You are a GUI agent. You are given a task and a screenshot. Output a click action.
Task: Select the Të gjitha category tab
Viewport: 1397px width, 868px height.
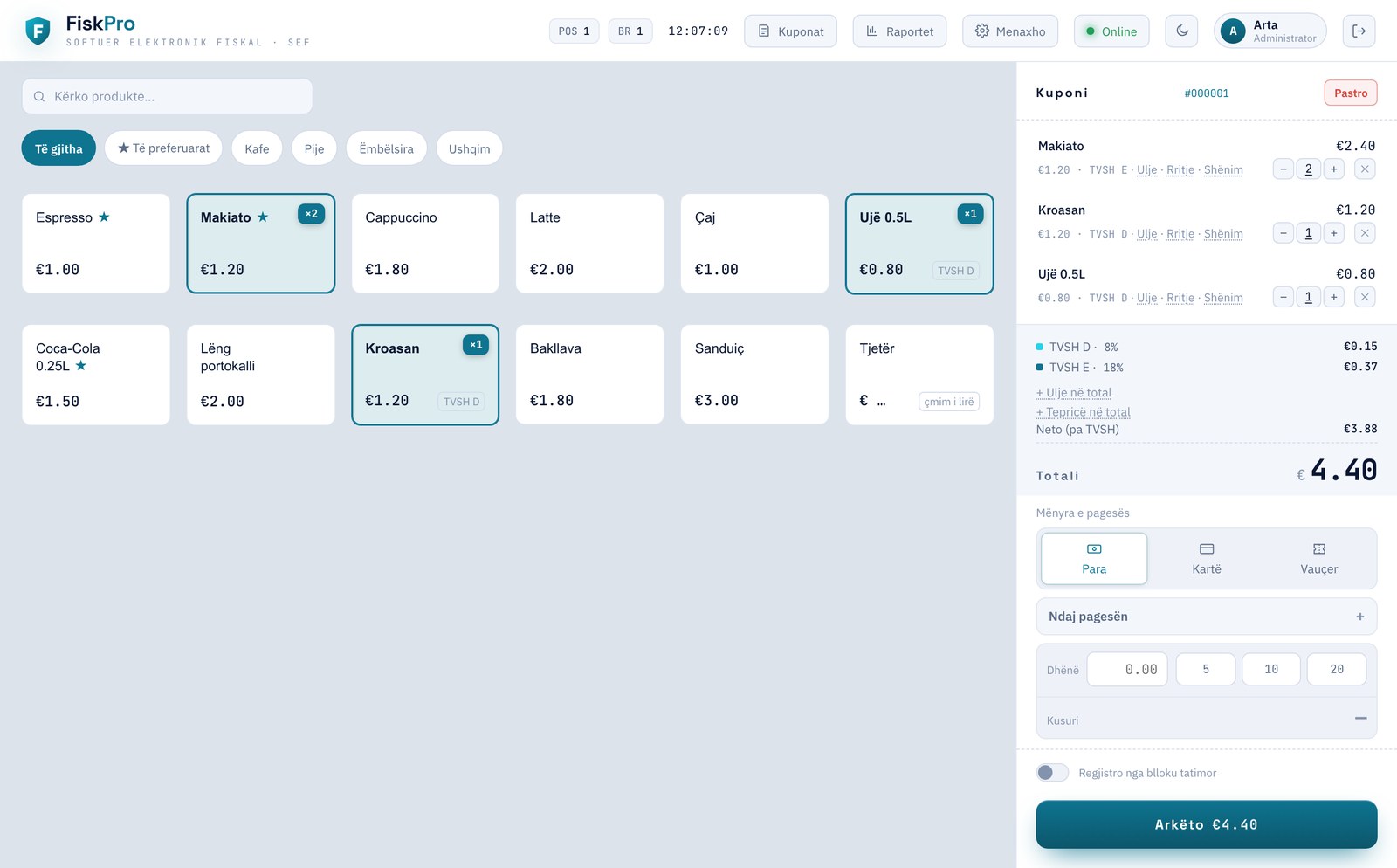[x=58, y=148]
